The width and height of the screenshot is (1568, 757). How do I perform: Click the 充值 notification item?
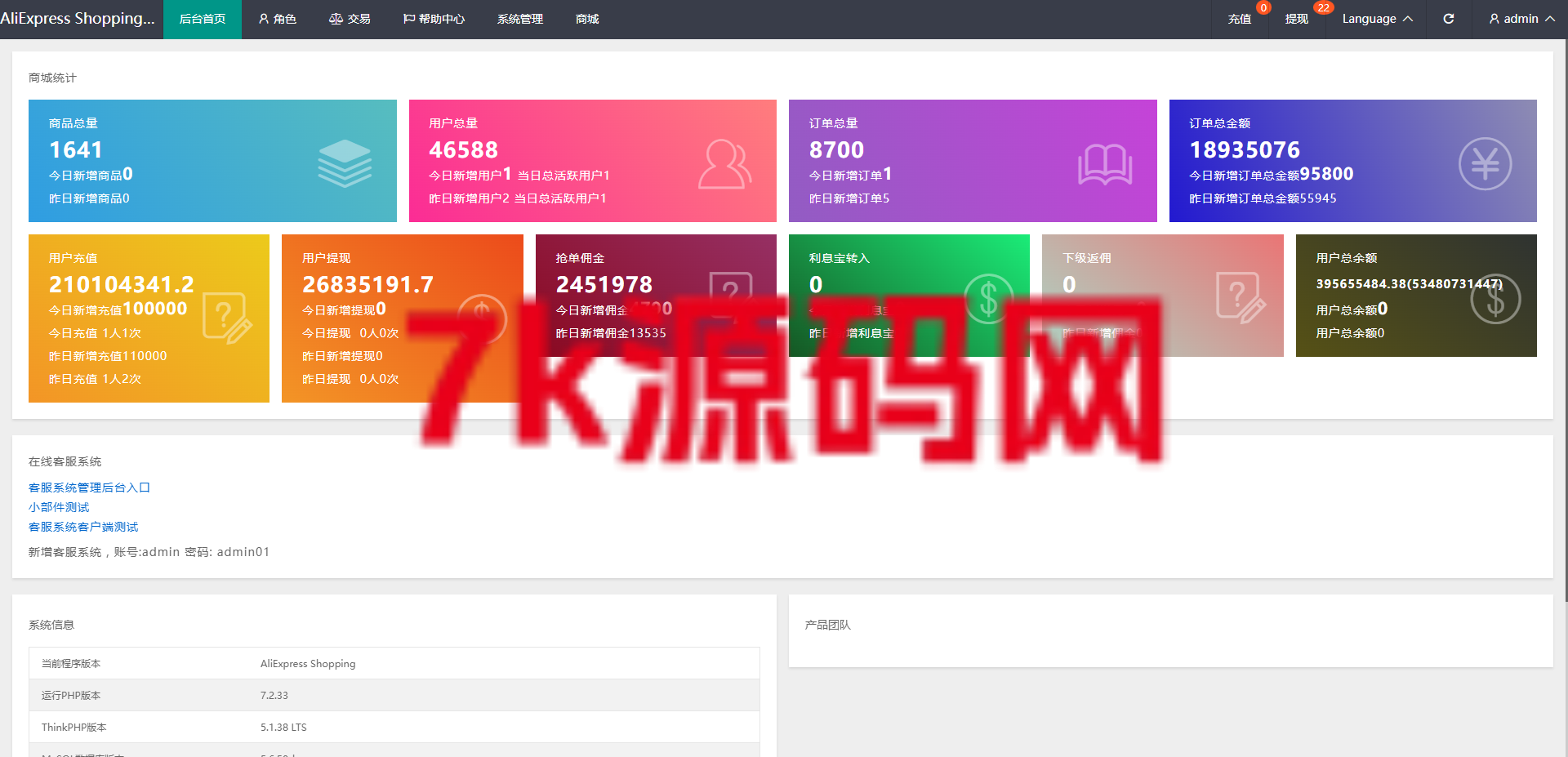click(1240, 19)
